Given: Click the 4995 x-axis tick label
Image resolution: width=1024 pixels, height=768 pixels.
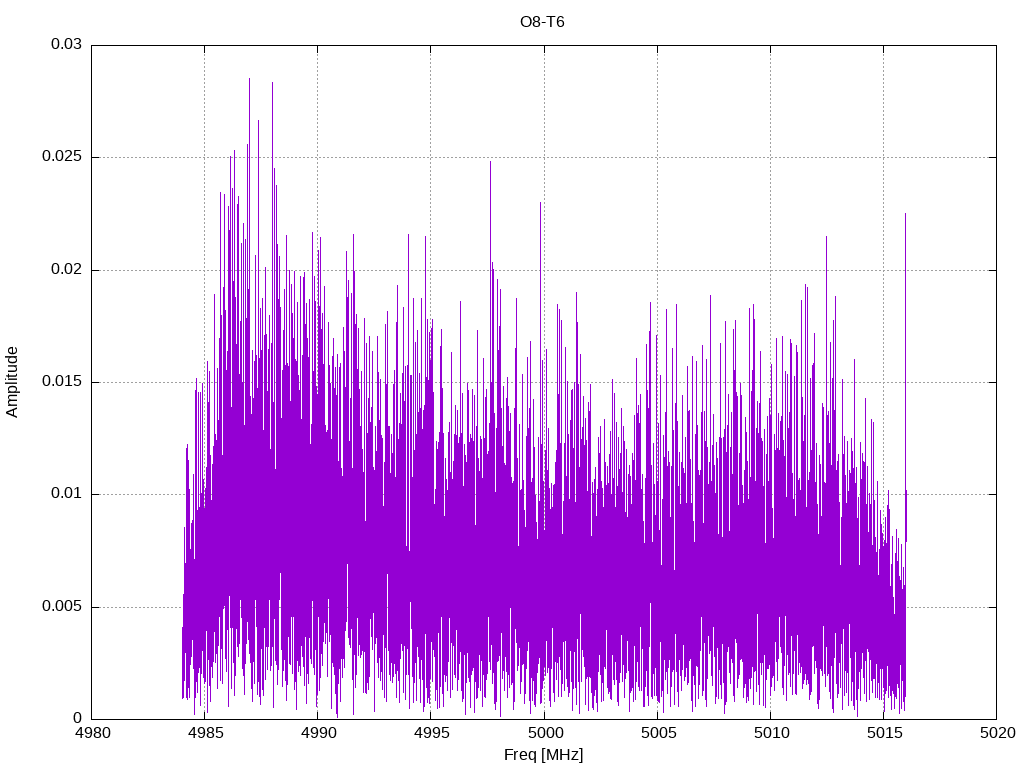Looking at the screenshot, I should pyautogui.click(x=432, y=733).
